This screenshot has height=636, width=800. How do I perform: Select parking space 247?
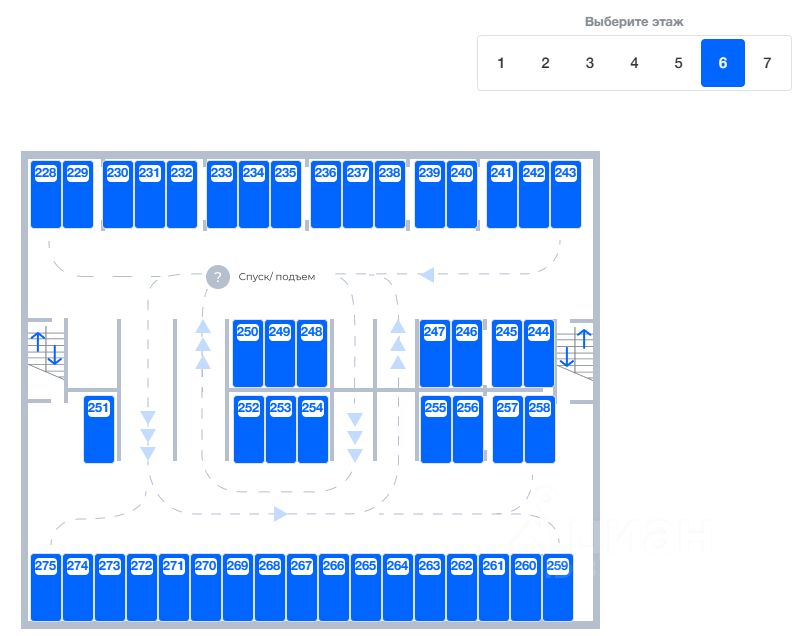435,353
